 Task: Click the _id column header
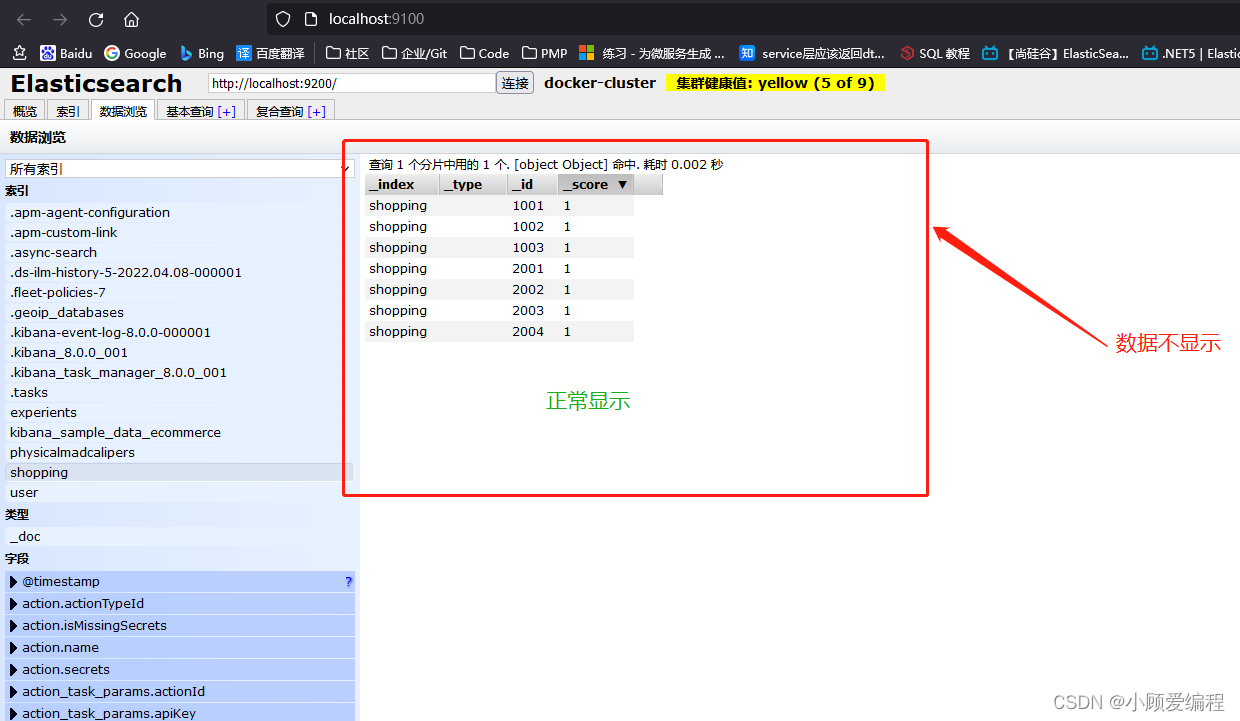(x=532, y=184)
